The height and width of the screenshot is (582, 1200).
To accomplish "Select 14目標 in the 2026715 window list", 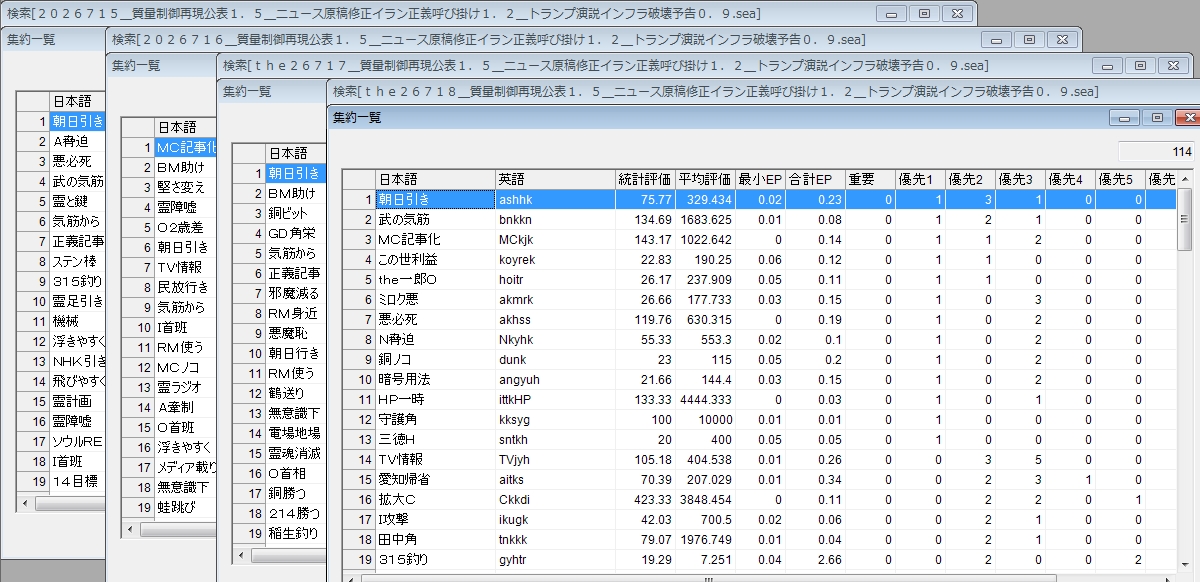I will click(76, 481).
